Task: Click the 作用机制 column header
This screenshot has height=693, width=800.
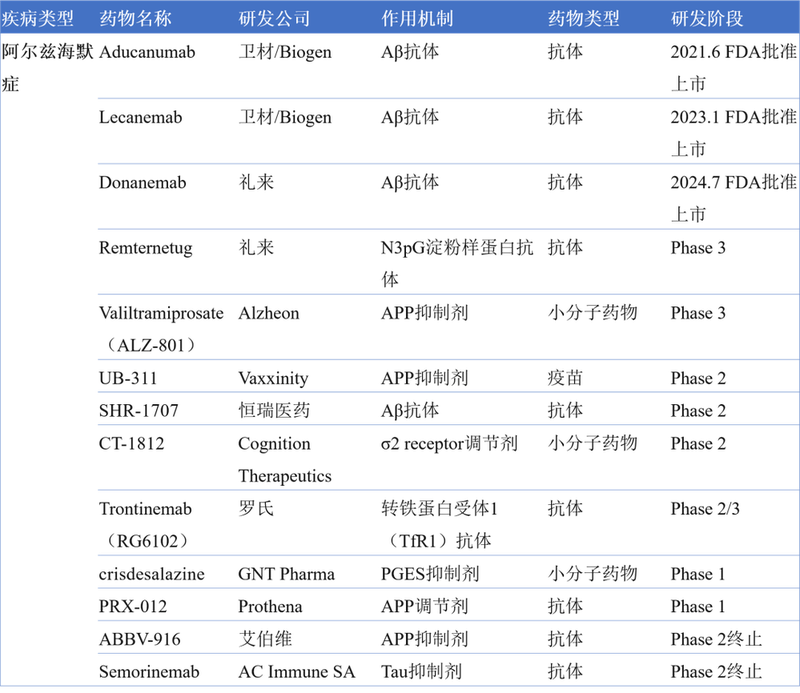Action: [417, 18]
